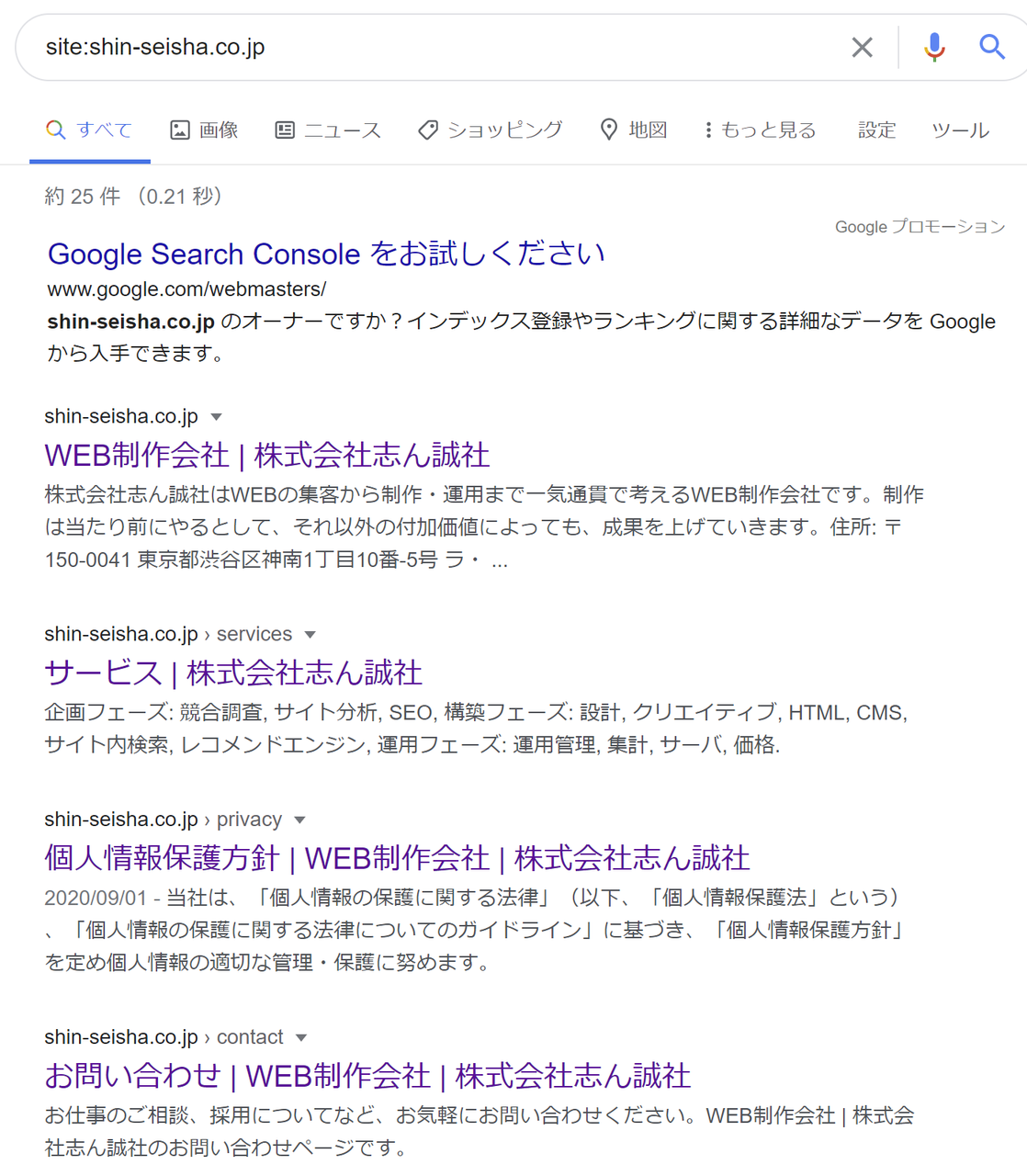The image size is (1027, 1176).
Task: Open the Google Search Console をお試しください link
Action: click(x=326, y=254)
